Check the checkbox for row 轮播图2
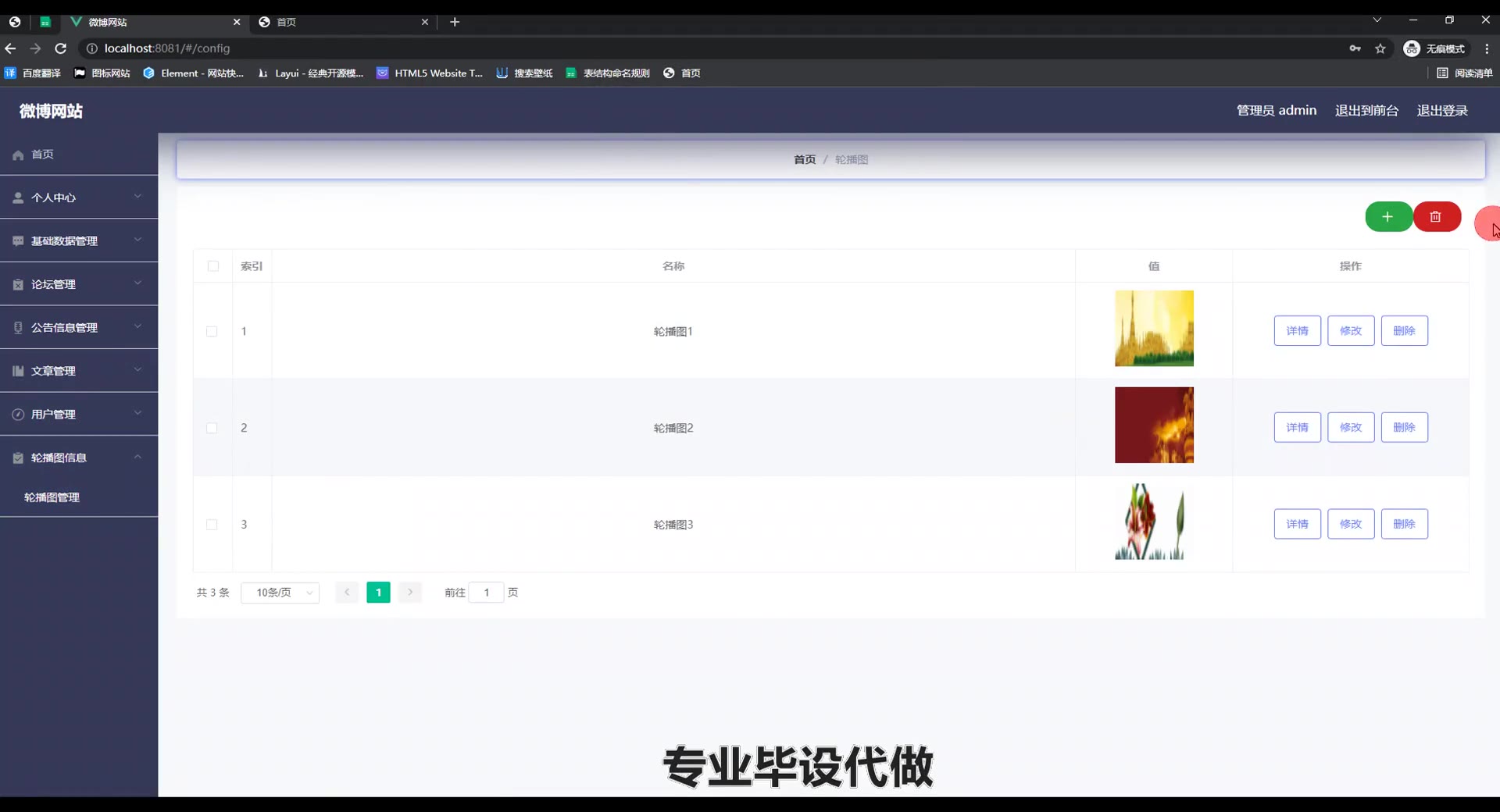 pyautogui.click(x=212, y=428)
